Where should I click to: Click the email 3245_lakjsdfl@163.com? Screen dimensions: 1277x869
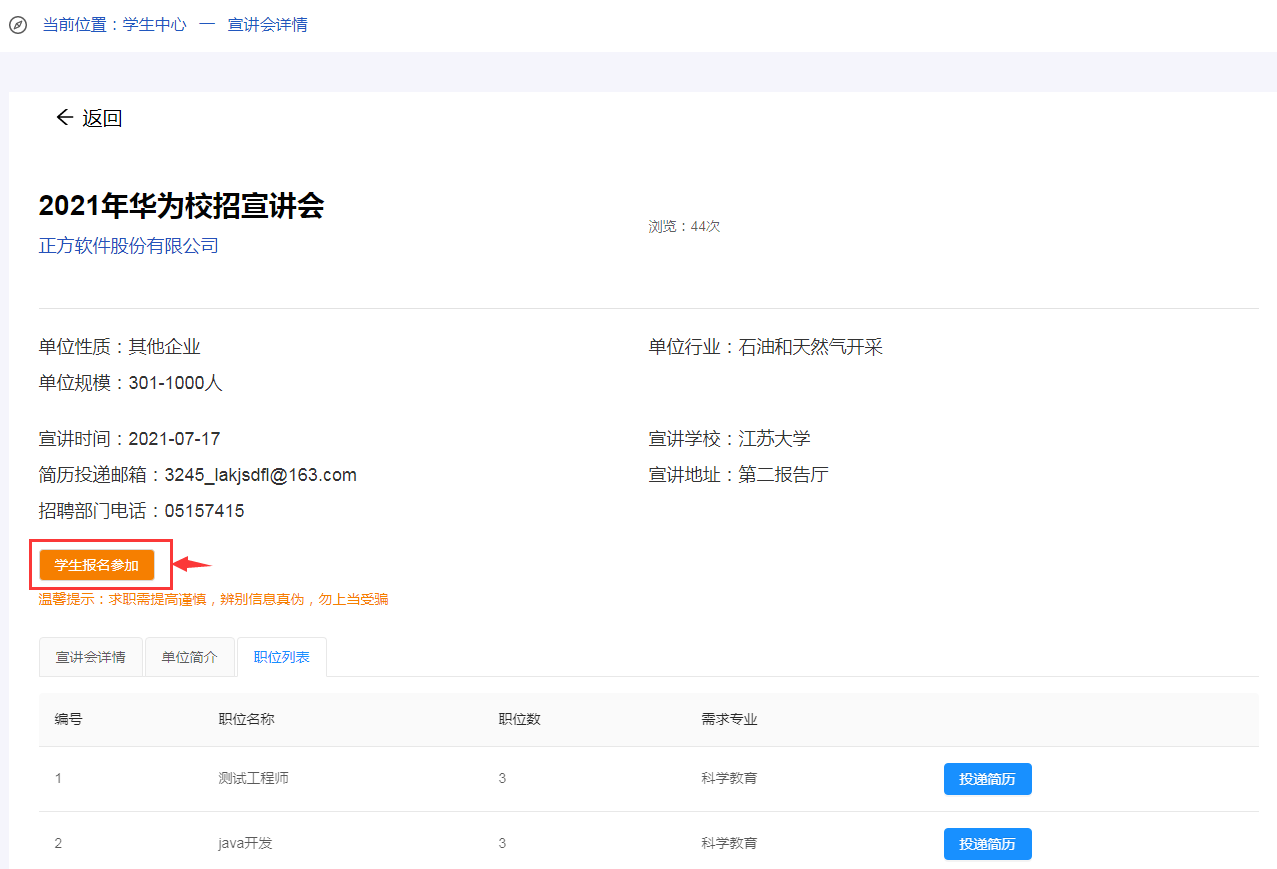coord(261,475)
